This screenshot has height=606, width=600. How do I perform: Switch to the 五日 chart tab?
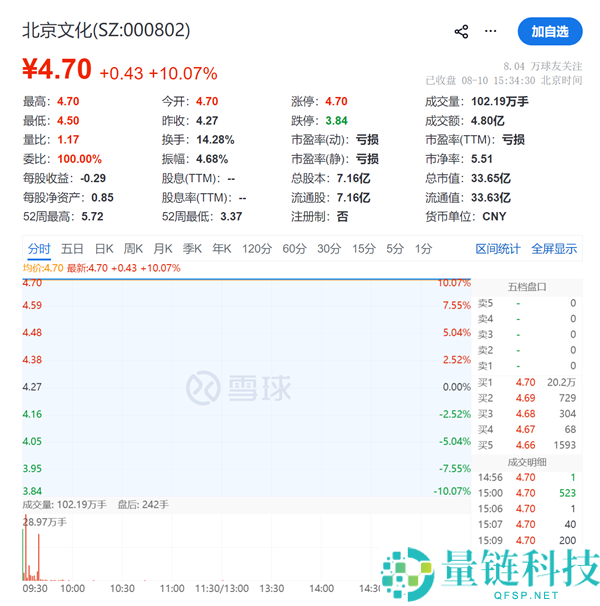tap(72, 249)
